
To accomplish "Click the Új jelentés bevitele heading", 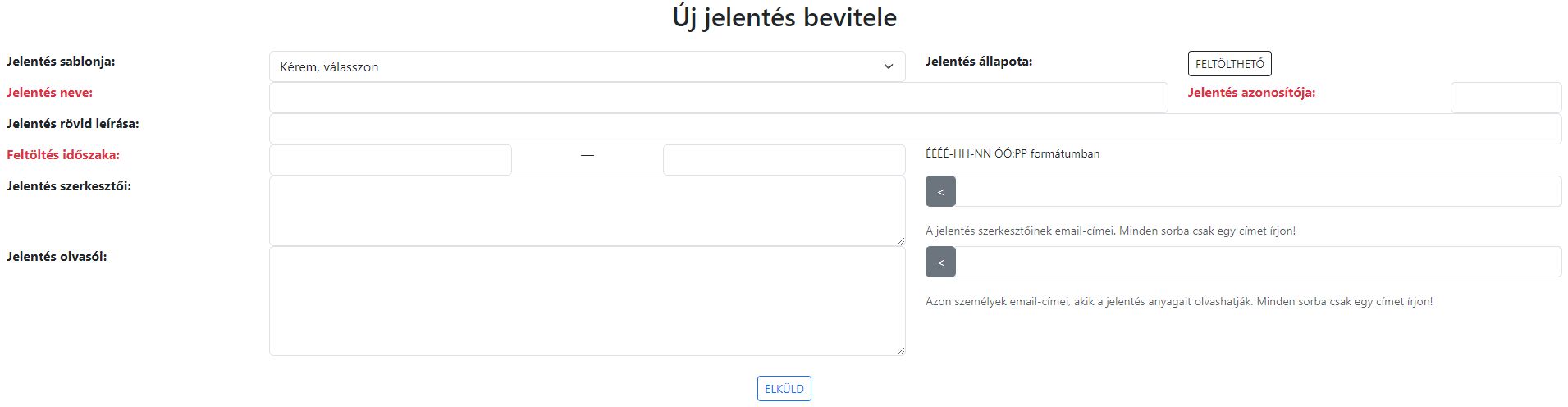I will point(784,17).
